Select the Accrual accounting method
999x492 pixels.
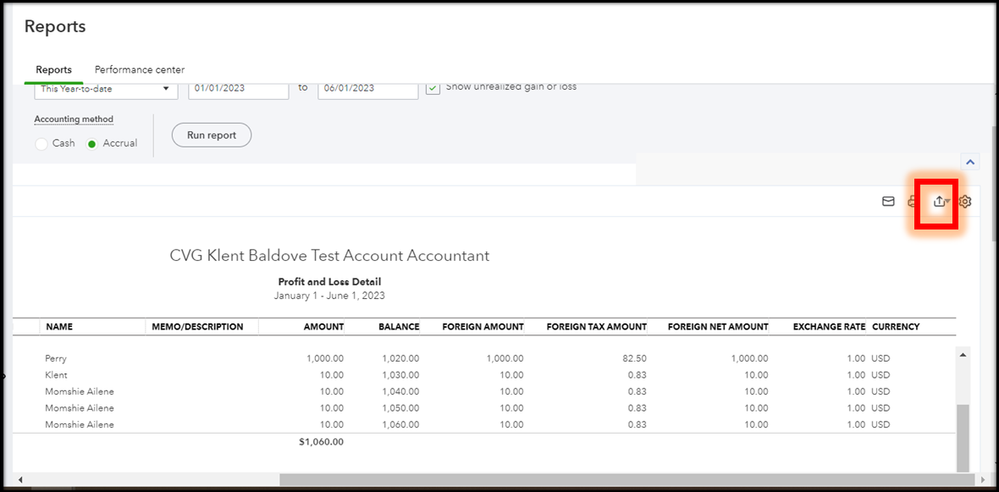pyautogui.click(x=93, y=144)
